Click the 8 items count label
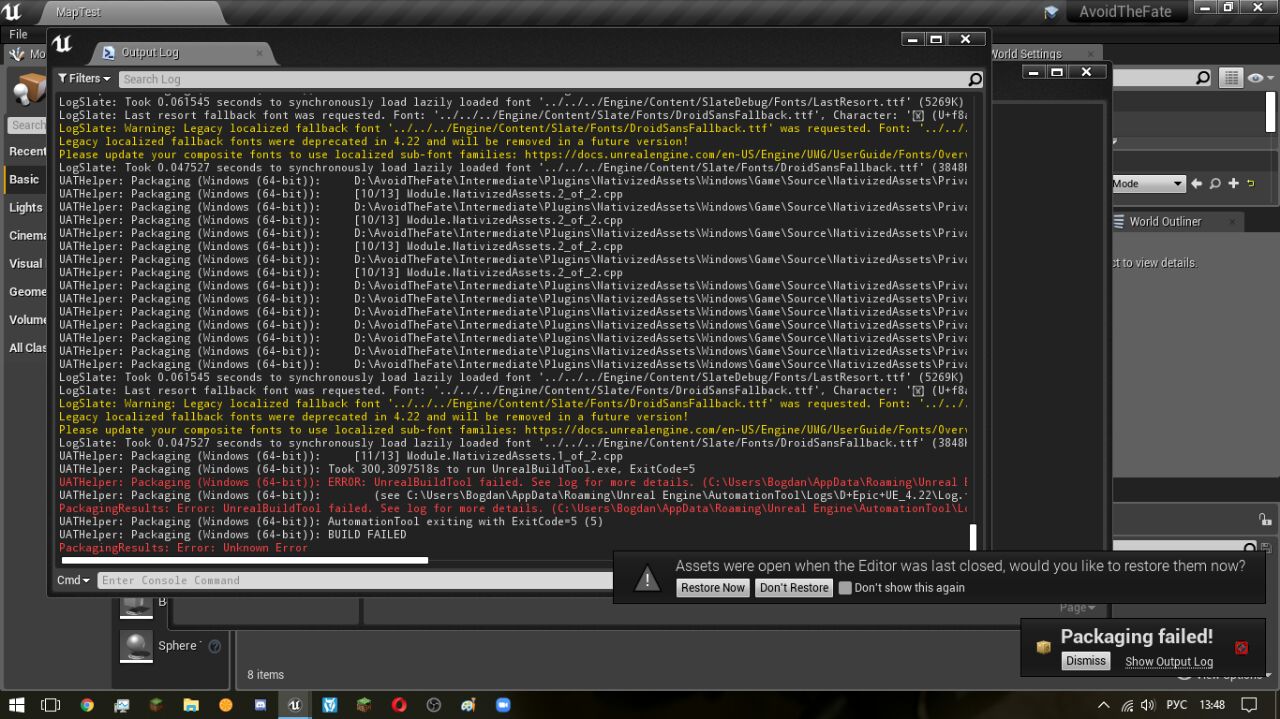The image size is (1280, 719). pyautogui.click(x=266, y=675)
